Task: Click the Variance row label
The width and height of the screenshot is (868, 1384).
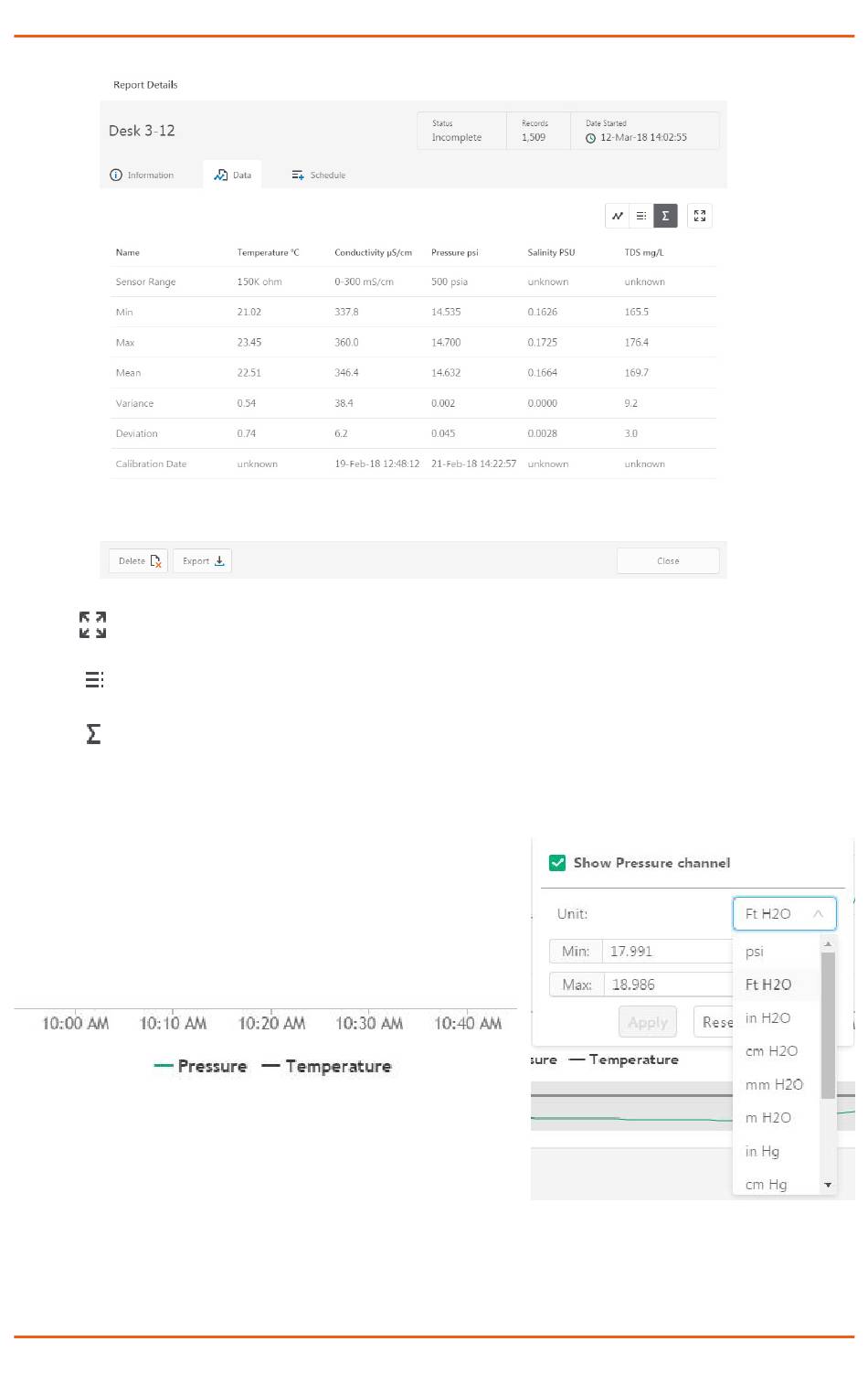Action: pyautogui.click(x=134, y=403)
